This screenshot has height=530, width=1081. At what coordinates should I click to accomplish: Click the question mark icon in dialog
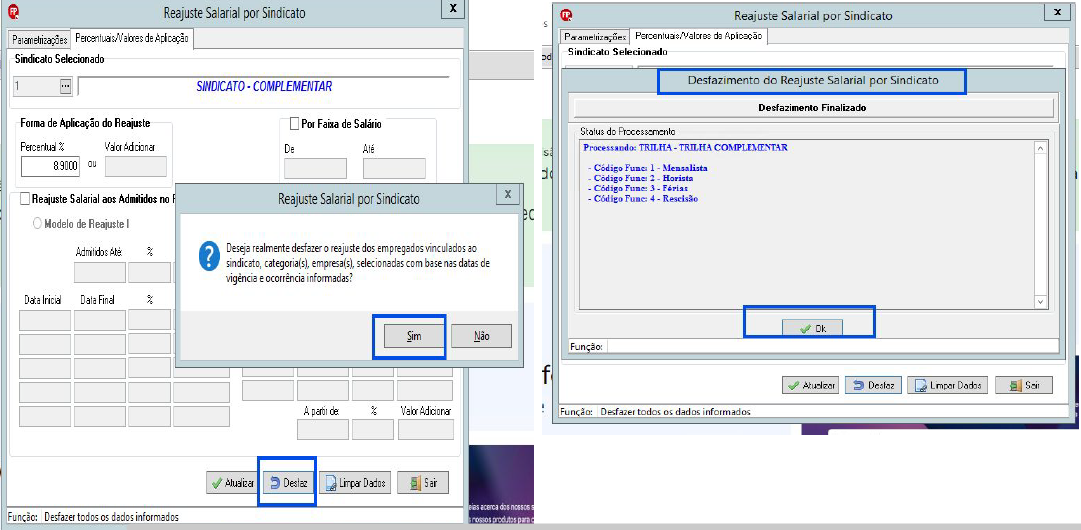point(209,256)
